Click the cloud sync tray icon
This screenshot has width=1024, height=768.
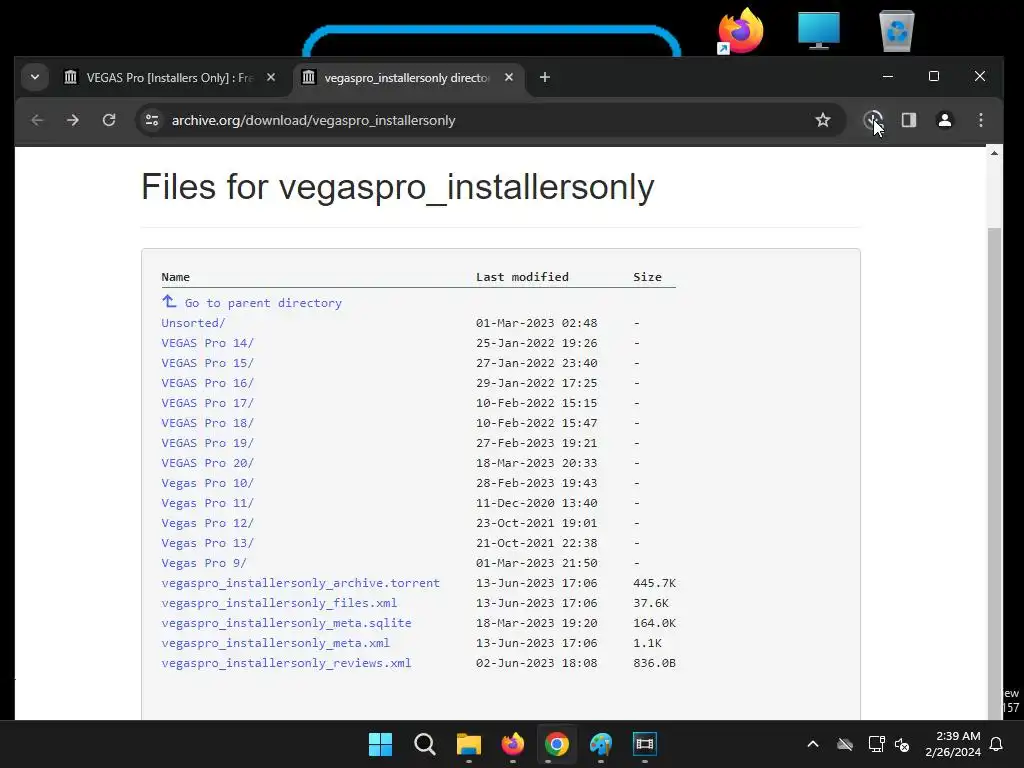tap(845, 744)
